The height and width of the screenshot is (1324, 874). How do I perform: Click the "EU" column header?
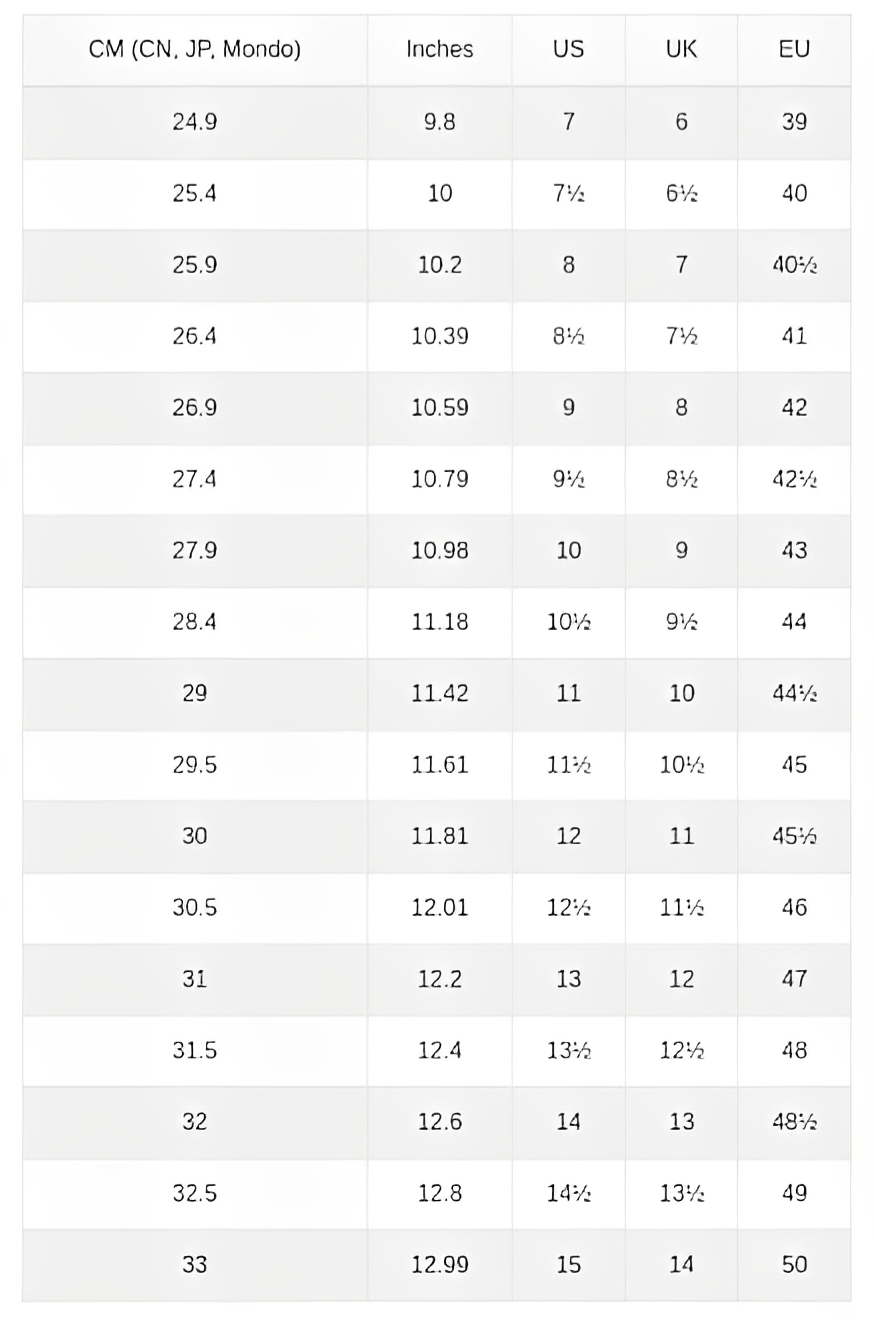click(x=794, y=49)
